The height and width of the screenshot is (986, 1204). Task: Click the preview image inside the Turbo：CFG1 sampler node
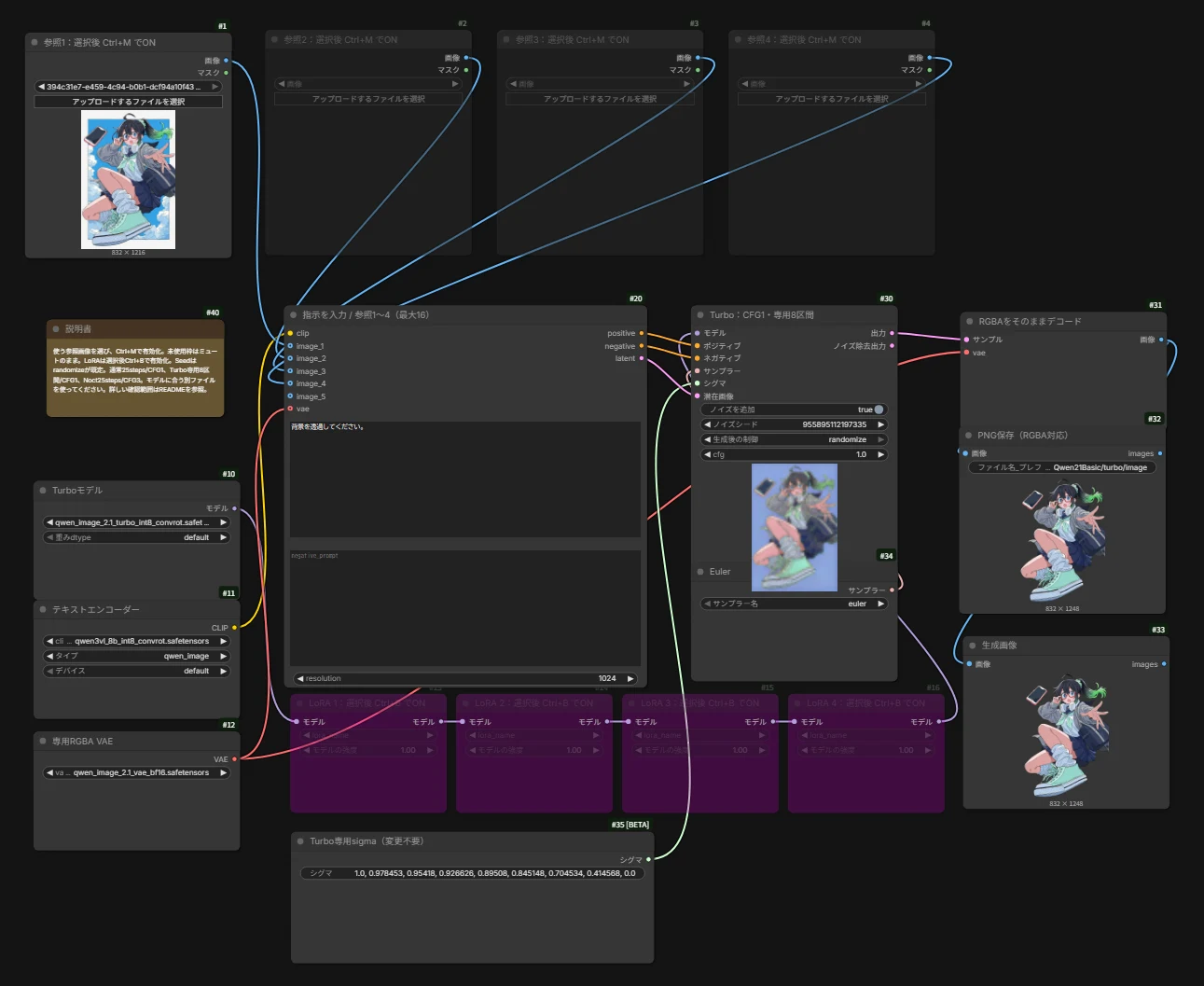(x=795, y=528)
